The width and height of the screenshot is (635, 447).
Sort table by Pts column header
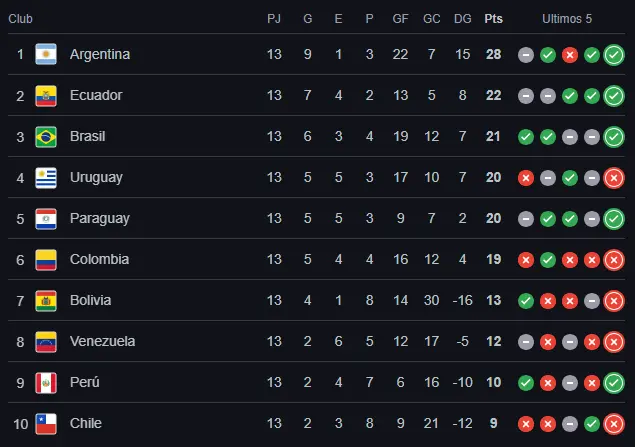[x=493, y=18]
